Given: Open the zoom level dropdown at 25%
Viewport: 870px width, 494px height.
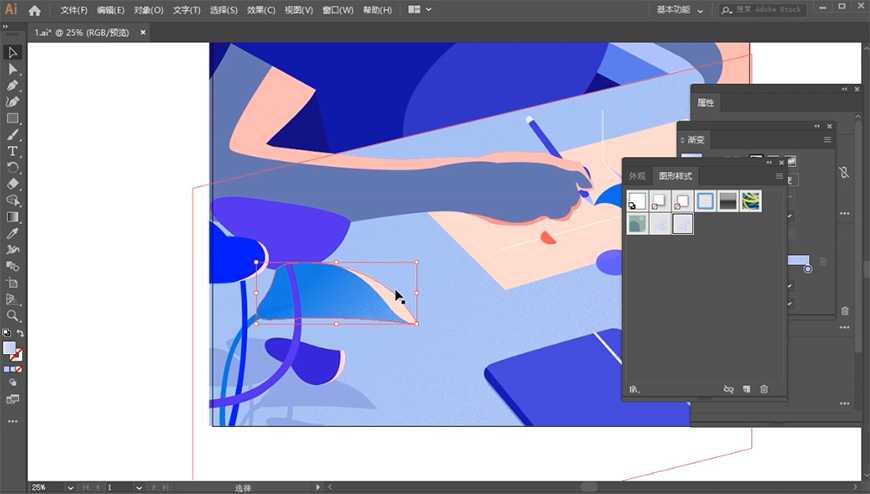Looking at the screenshot, I should (69, 487).
